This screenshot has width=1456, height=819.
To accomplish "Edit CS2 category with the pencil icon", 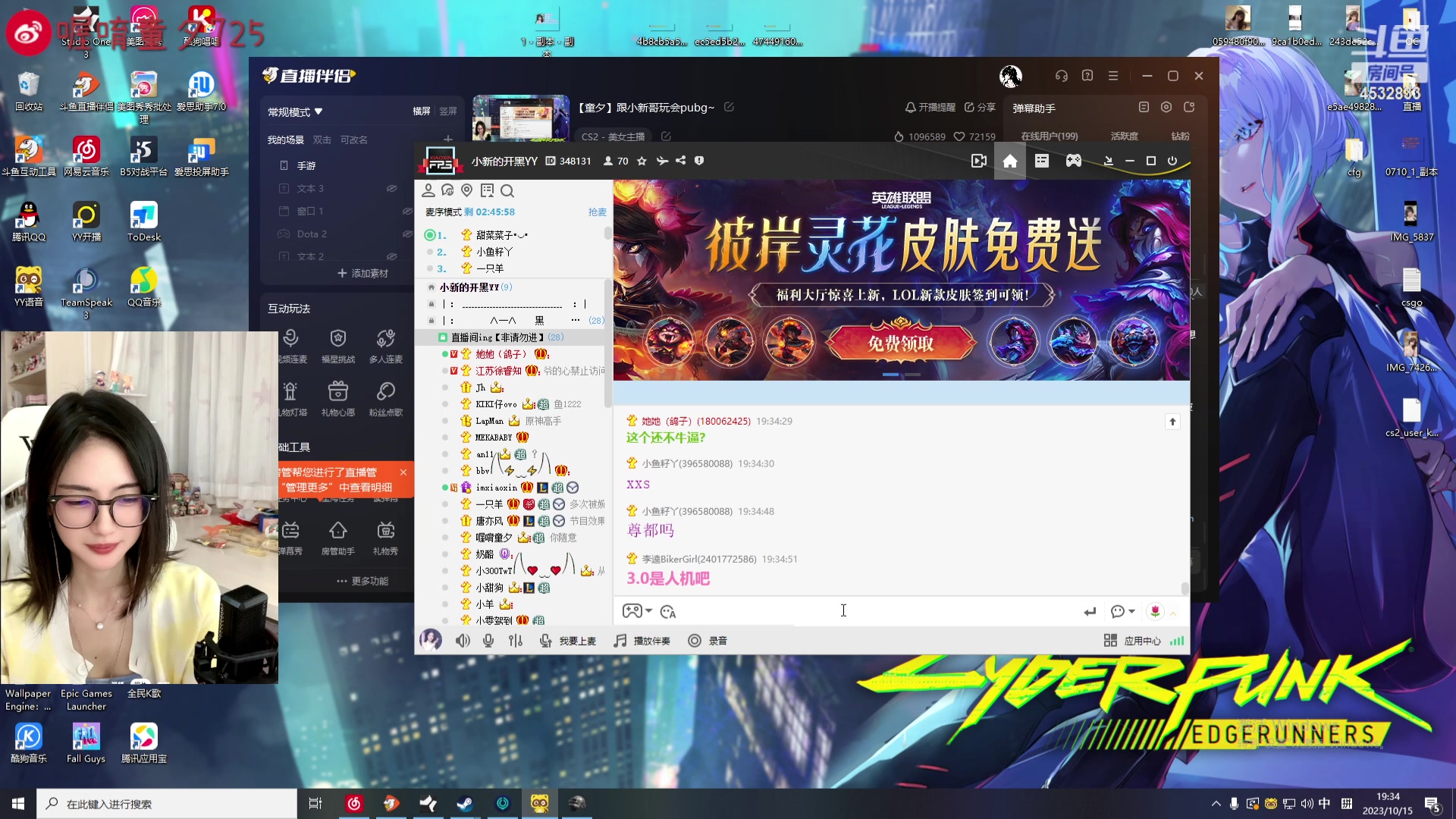I will pyautogui.click(x=666, y=136).
